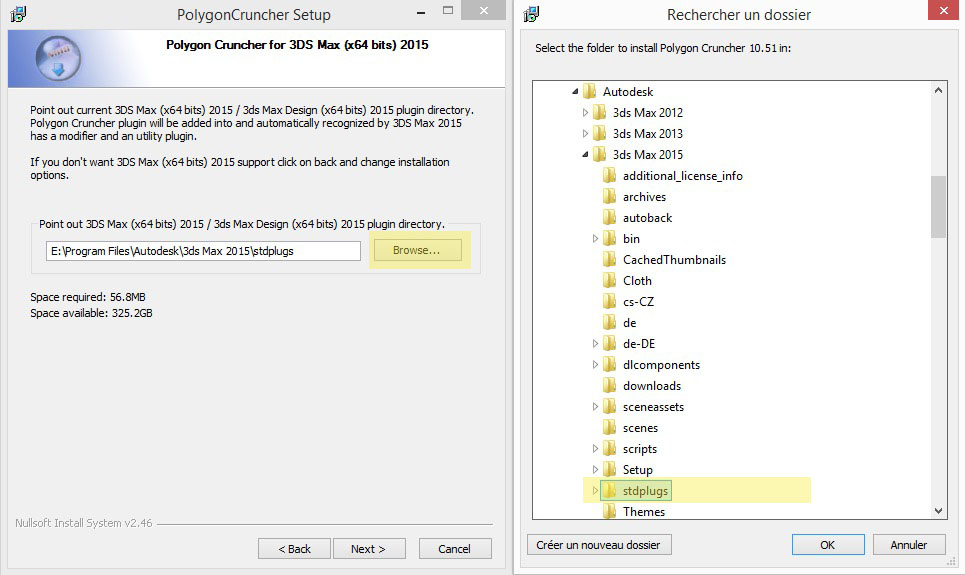This screenshot has height=575, width=965.
Task: Collapse the 3ds Max 2015 folder
Action: pos(585,155)
